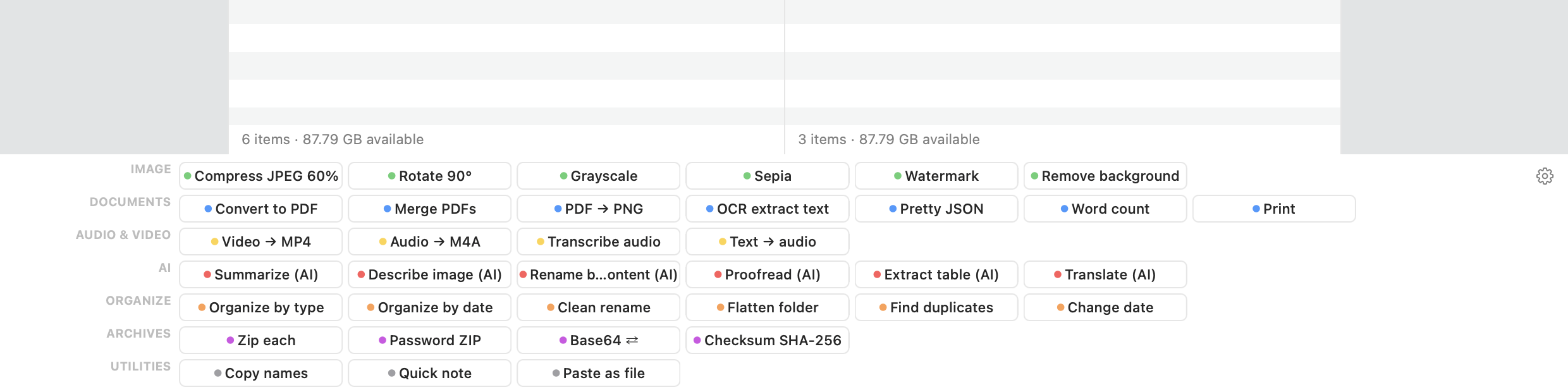The height and width of the screenshot is (392, 1568).
Task: Choose Paste as file utility
Action: tap(598, 373)
